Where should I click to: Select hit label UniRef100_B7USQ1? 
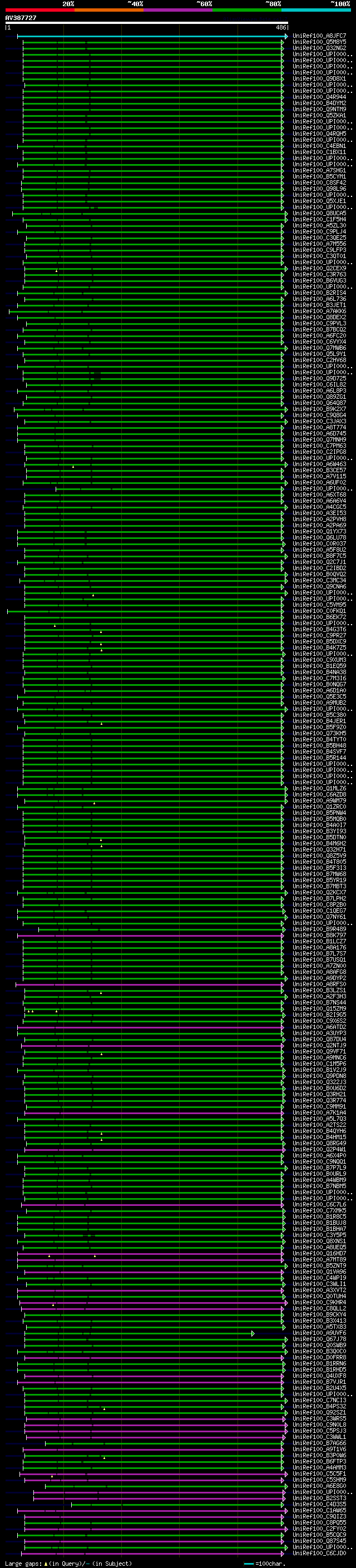coord(319,959)
